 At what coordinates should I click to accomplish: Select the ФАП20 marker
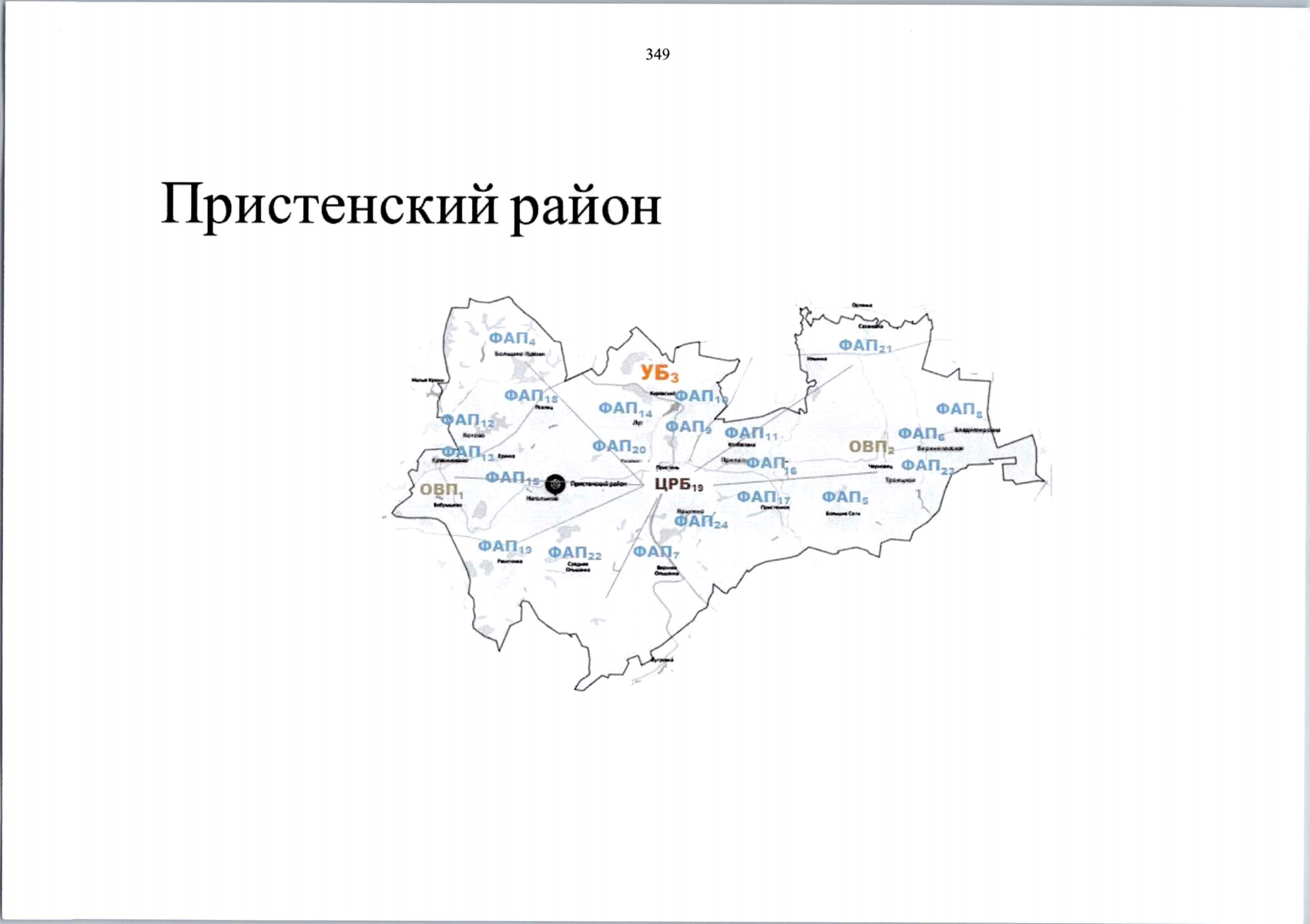point(618,447)
